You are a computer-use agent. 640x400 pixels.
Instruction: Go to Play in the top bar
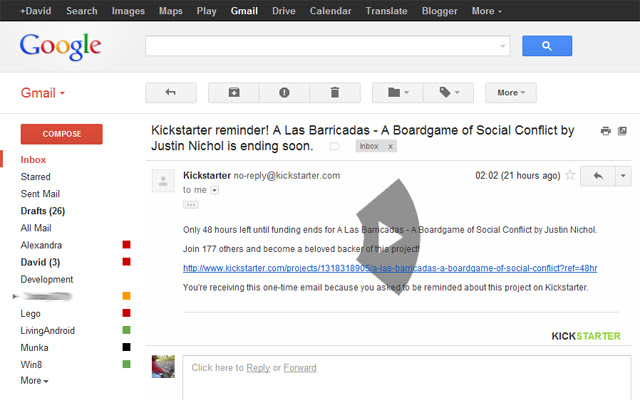(x=207, y=11)
